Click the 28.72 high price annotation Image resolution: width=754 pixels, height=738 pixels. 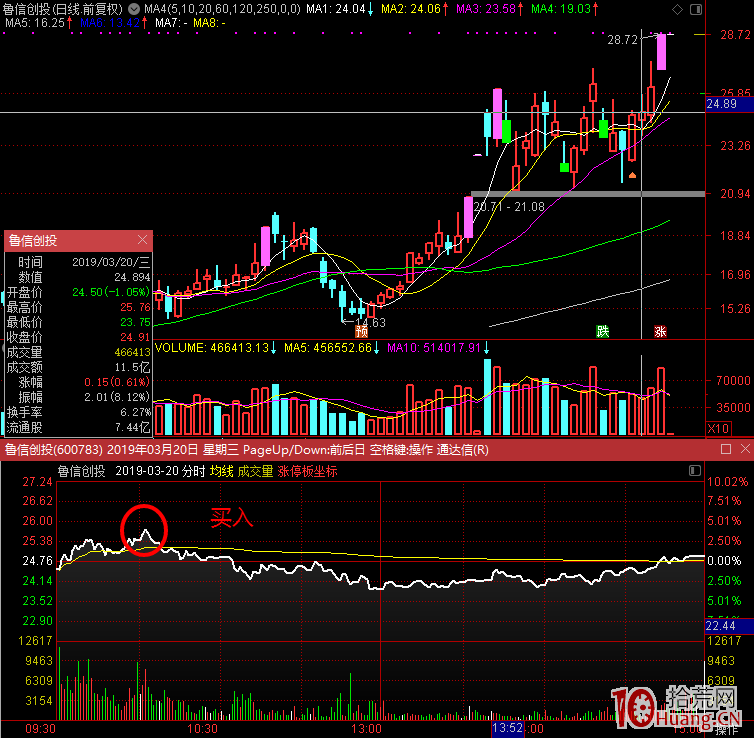[x=622, y=39]
